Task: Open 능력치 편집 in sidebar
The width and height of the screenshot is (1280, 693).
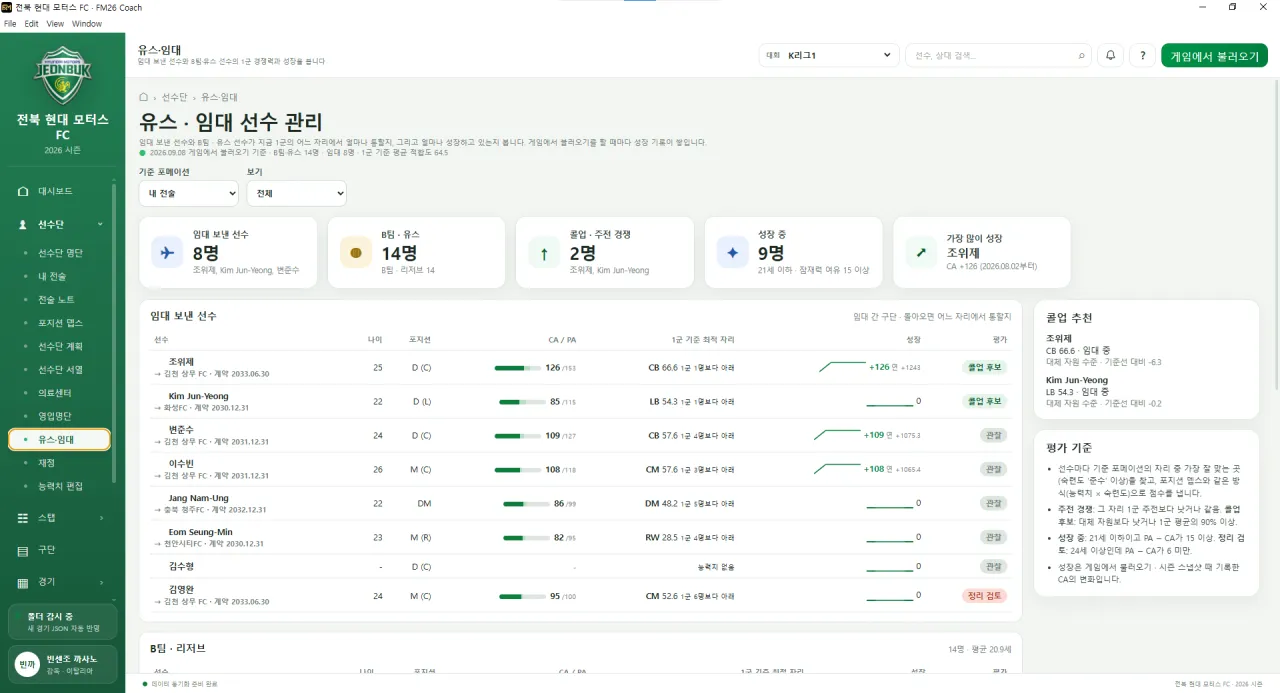Action: (59, 486)
